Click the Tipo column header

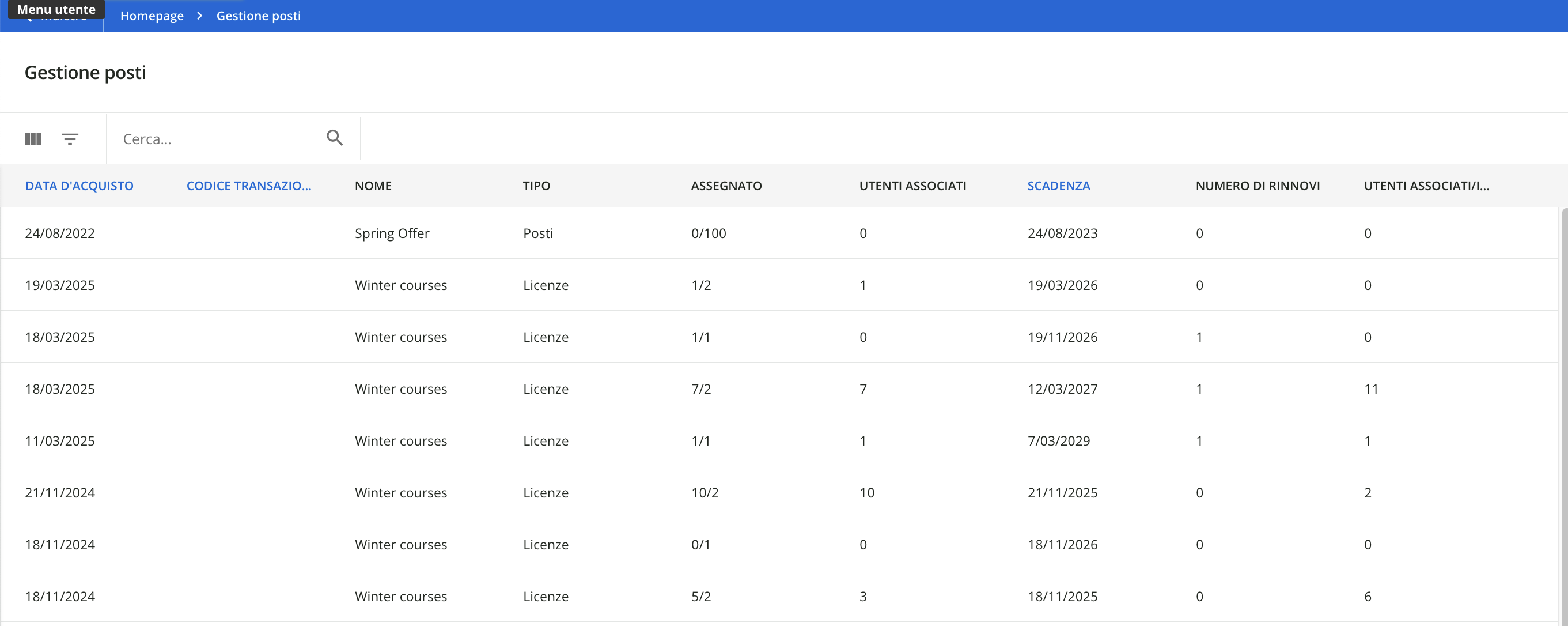(x=536, y=186)
